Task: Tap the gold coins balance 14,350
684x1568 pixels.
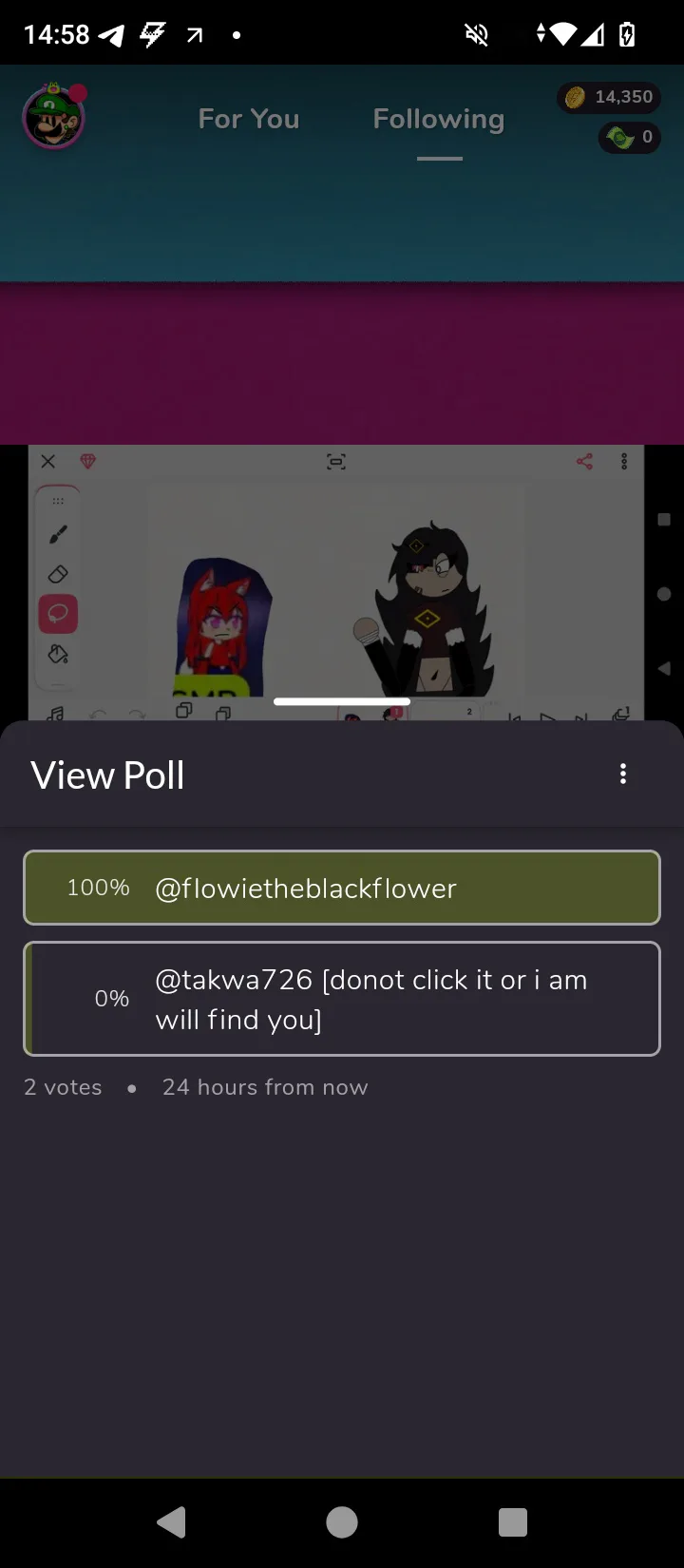Action: click(x=609, y=97)
